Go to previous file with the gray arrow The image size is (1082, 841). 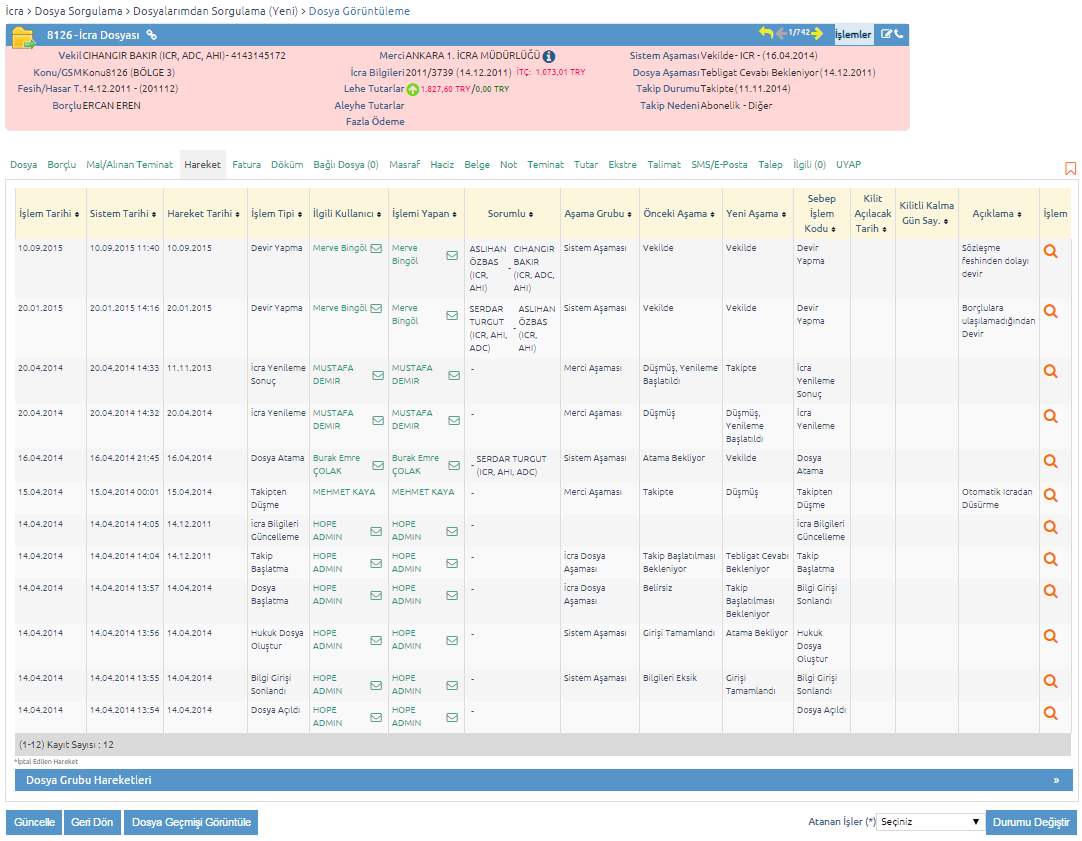[782, 33]
